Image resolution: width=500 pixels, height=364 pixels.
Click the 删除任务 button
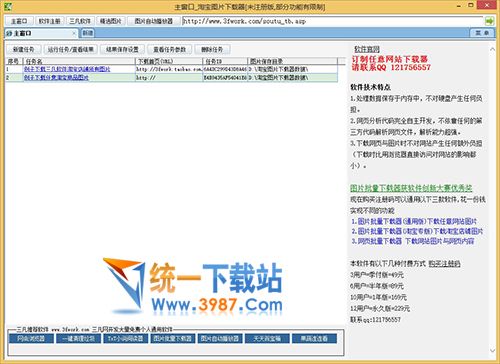(212, 49)
